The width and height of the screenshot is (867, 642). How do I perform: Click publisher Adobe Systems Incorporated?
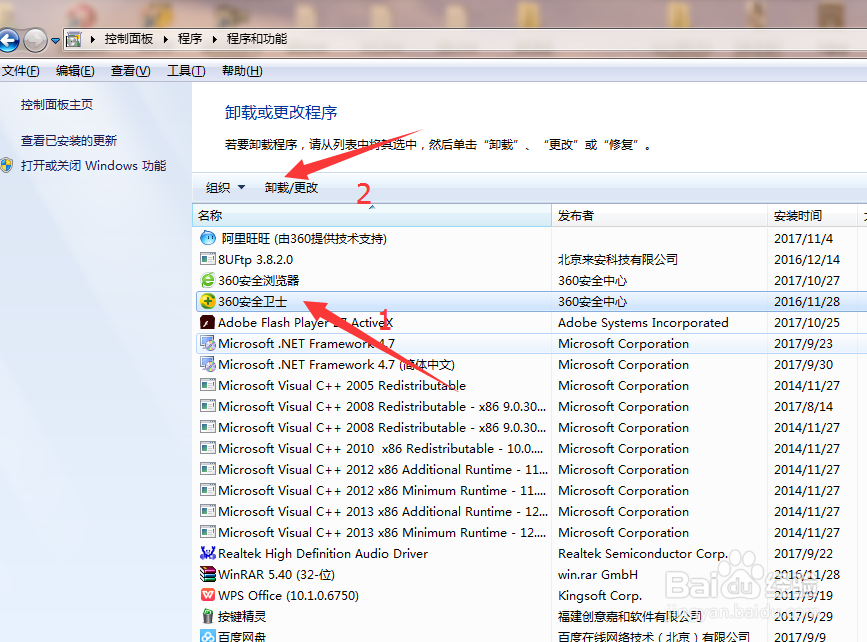coord(643,322)
